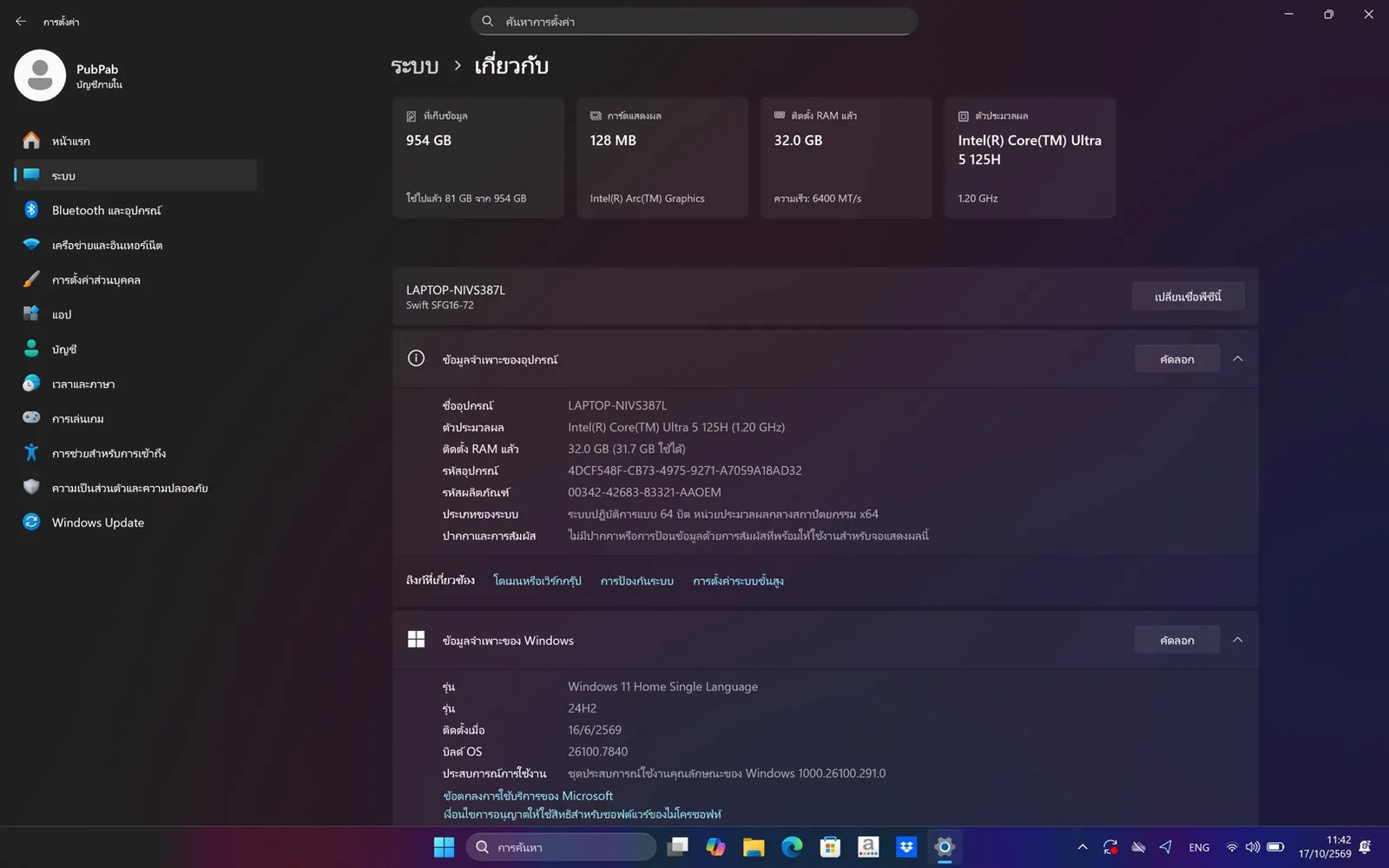Click the ENG language indicator

[x=1199, y=848]
